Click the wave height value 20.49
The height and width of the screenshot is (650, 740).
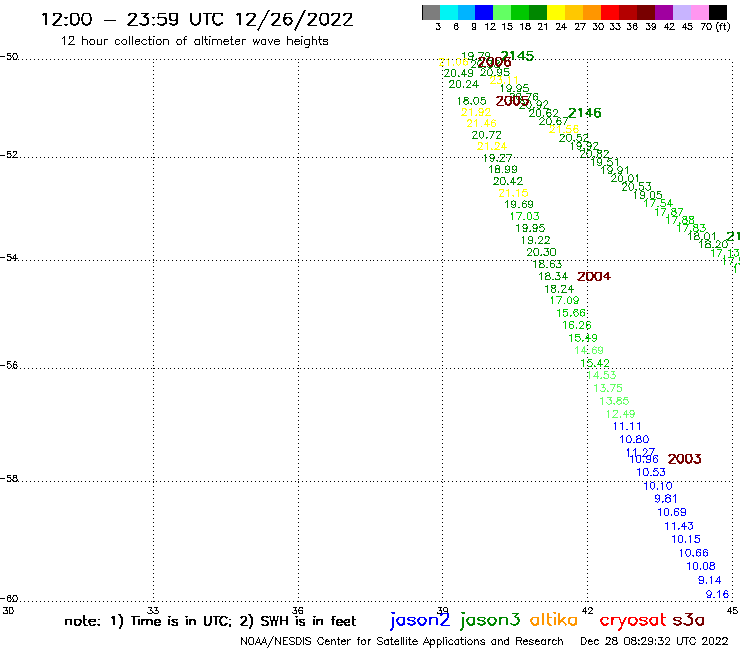pos(459,73)
